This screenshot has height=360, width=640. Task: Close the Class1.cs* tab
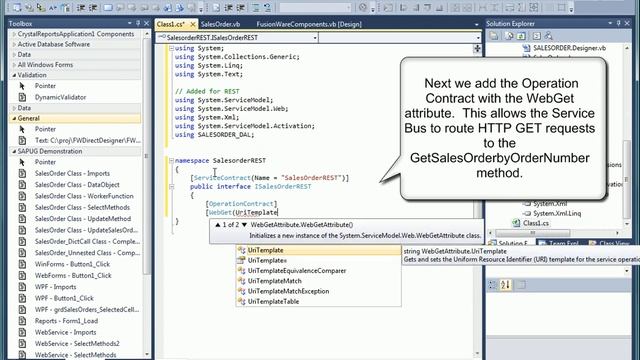point(193,24)
